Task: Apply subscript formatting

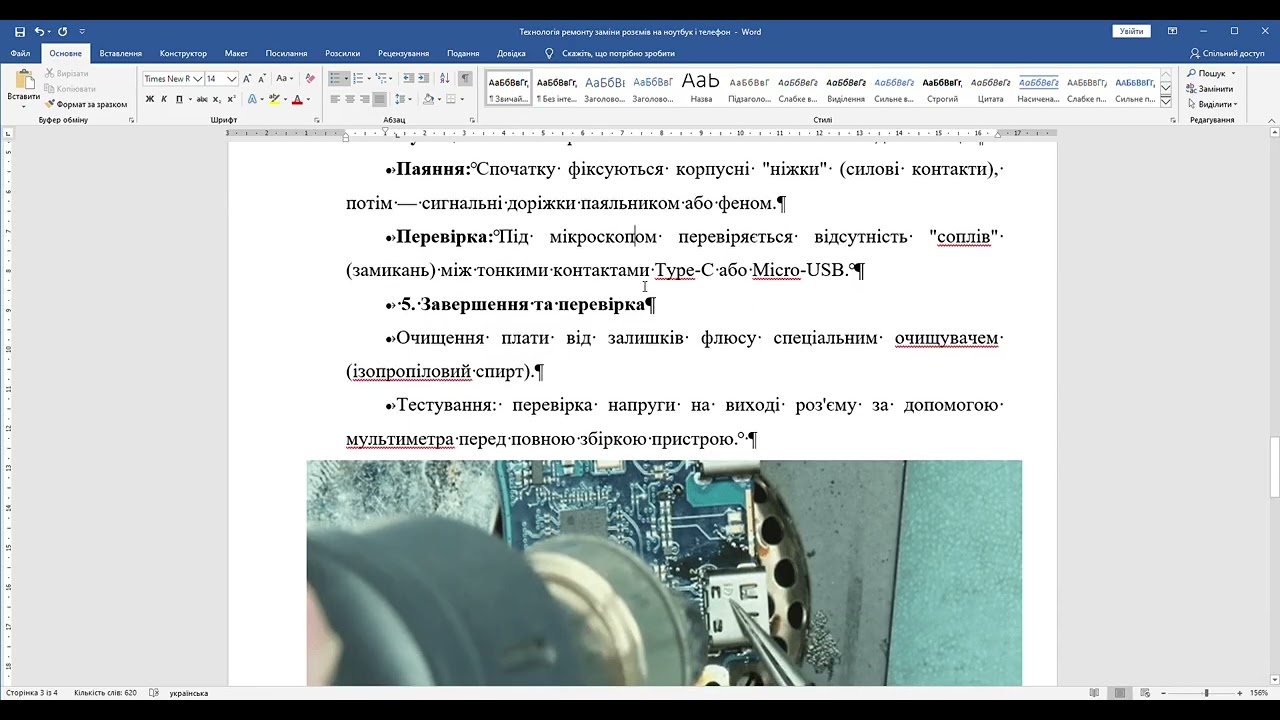Action: coord(217,99)
